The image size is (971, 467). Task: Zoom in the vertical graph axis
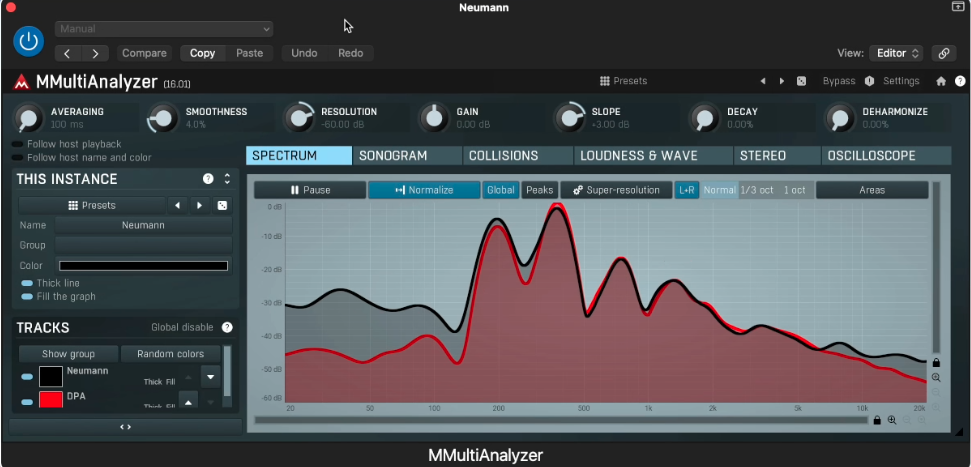936,378
